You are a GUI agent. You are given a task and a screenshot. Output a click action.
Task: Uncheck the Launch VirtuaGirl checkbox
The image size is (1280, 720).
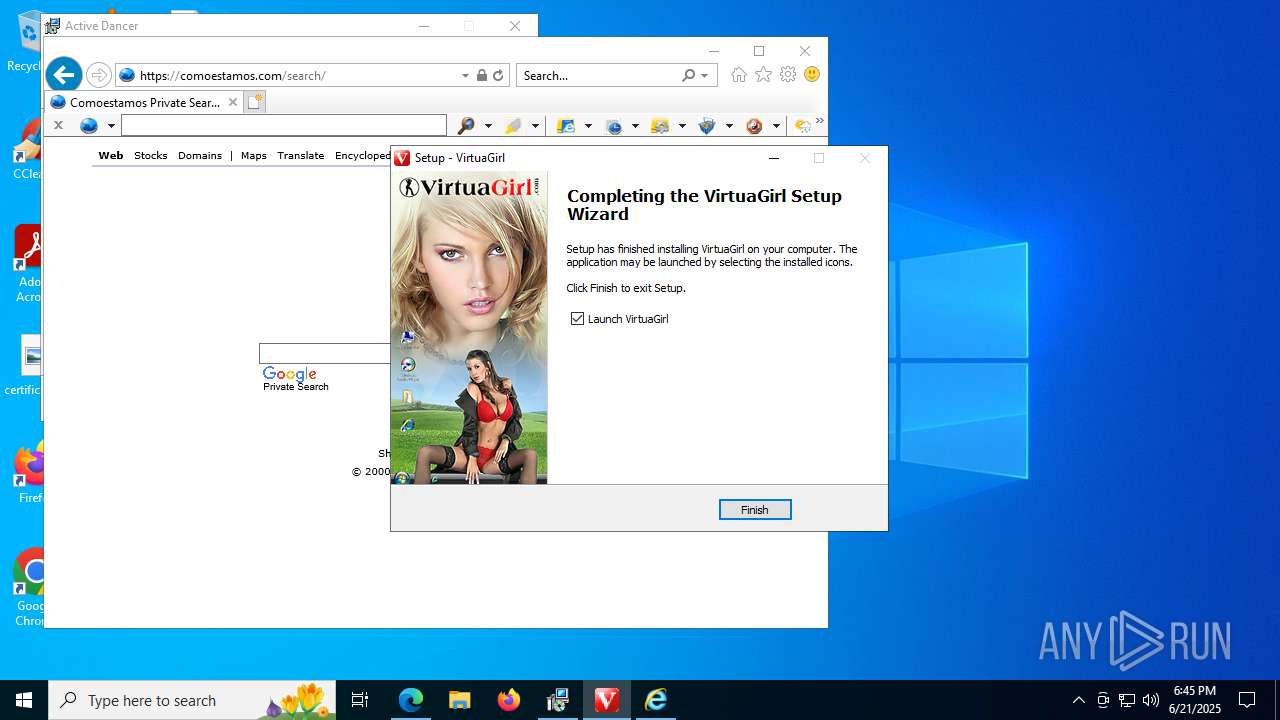[x=577, y=319]
